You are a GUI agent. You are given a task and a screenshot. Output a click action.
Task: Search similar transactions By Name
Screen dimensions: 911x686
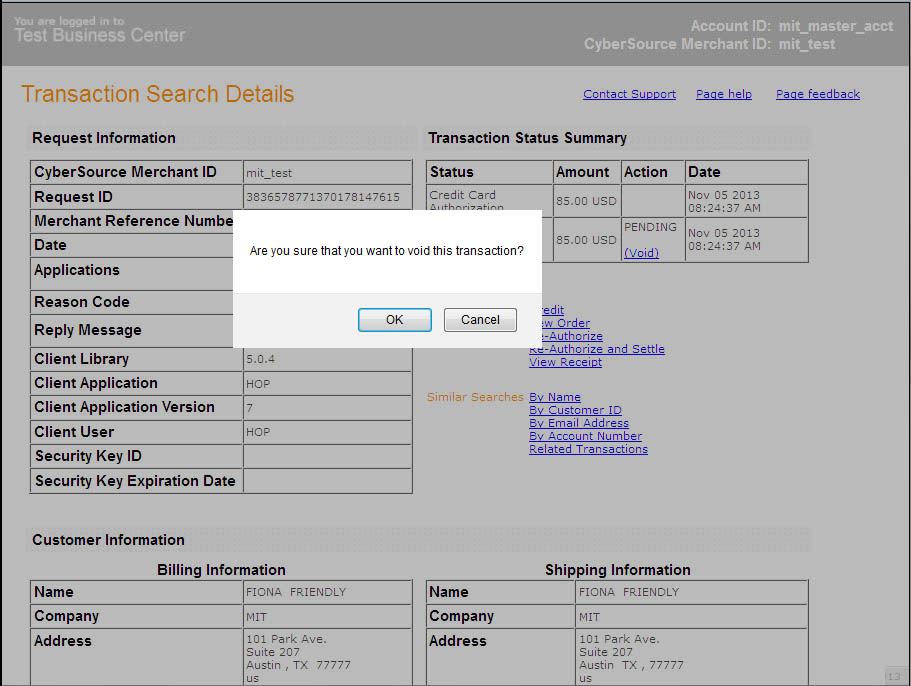[x=554, y=397]
